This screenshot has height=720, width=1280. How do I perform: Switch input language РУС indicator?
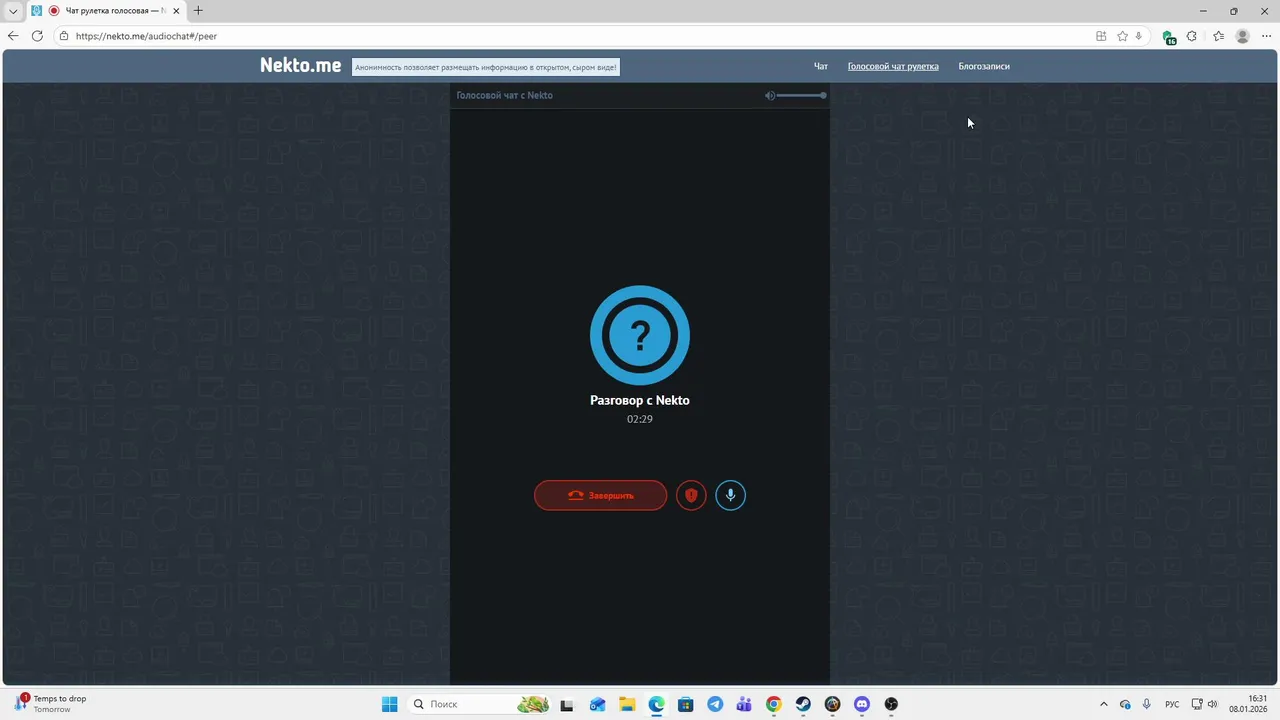pos(1172,704)
